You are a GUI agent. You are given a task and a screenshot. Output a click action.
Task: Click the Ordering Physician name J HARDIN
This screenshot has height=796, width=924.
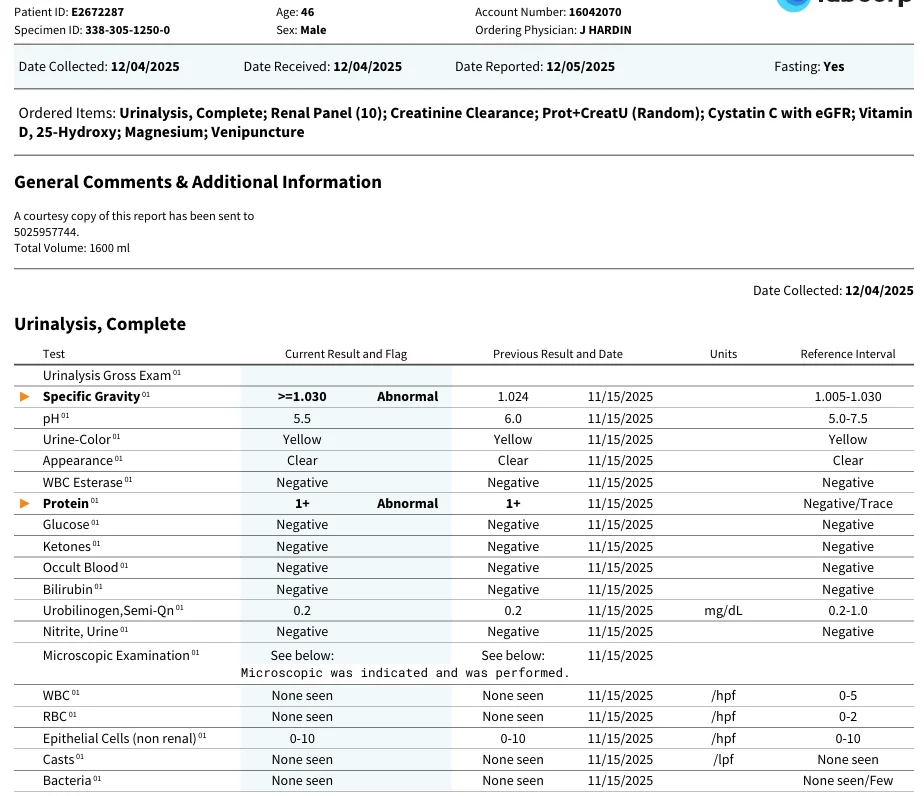[605, 30]
